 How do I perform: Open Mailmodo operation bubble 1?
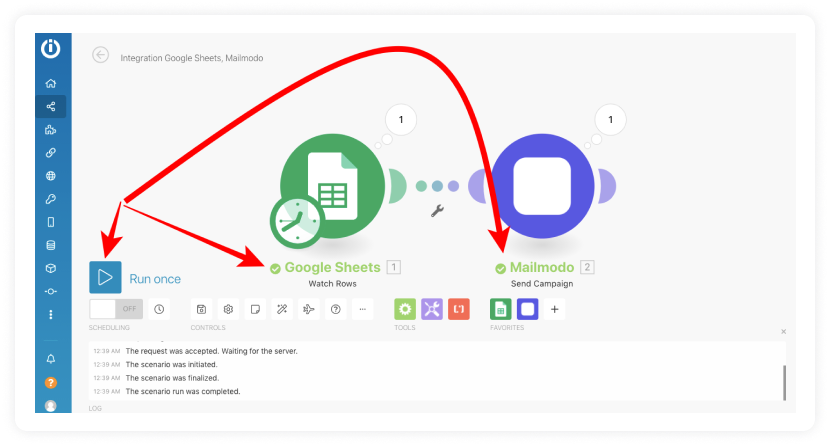tap(610, 120)
